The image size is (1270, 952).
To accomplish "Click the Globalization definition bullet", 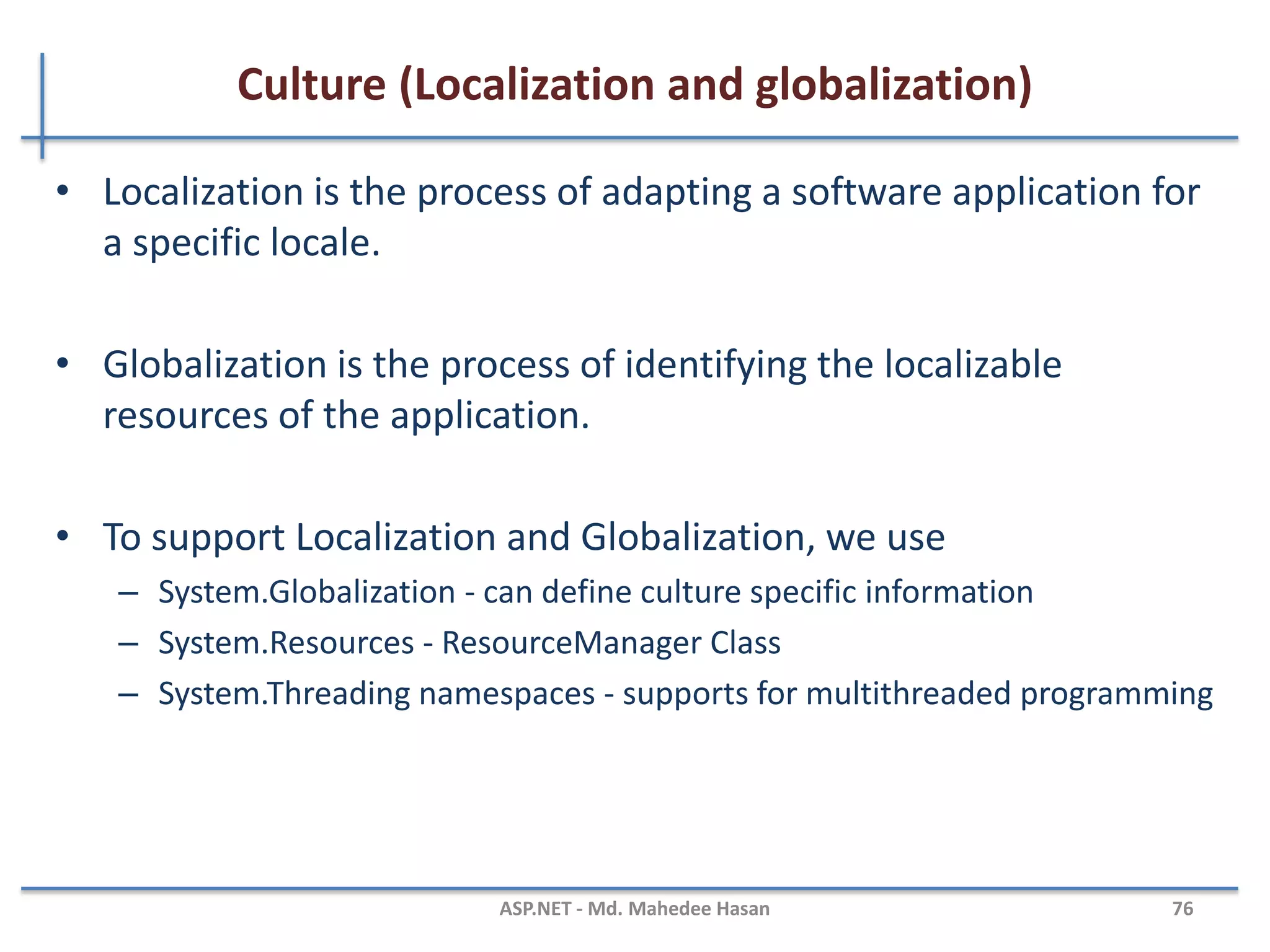I will [x=582, y=364].
